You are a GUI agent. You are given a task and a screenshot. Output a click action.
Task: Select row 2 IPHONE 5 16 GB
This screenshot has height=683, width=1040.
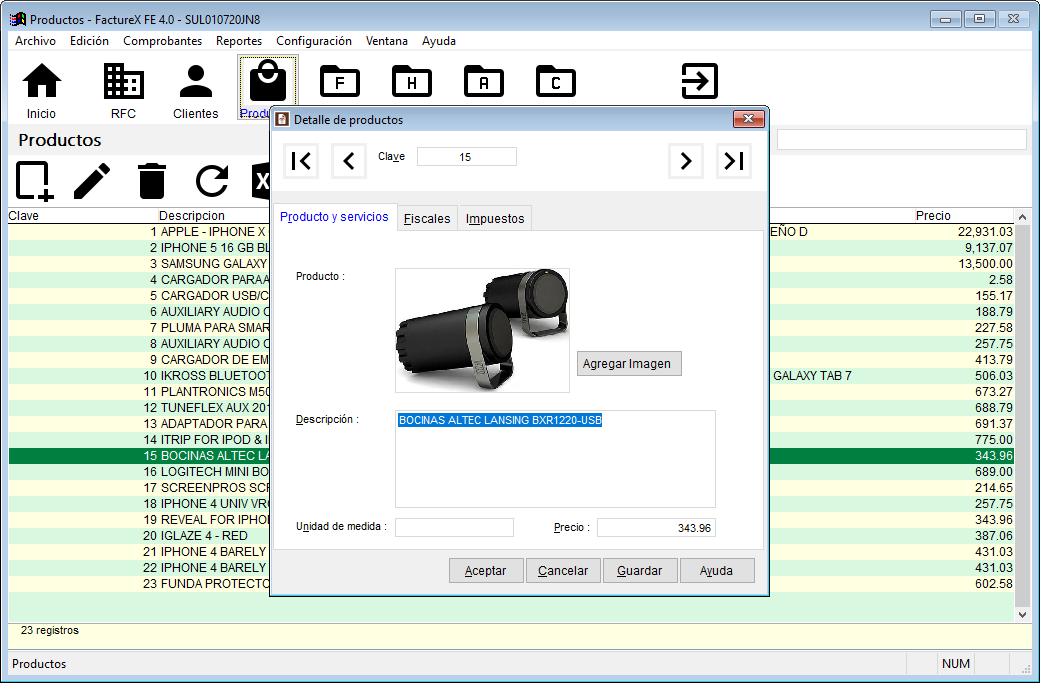511,247
